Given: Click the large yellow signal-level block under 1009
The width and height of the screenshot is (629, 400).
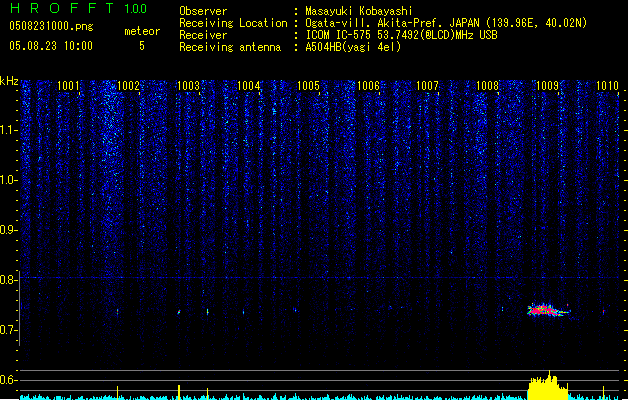Looking at the screenshot, I should pyautogui.click(x=548, y=386).
